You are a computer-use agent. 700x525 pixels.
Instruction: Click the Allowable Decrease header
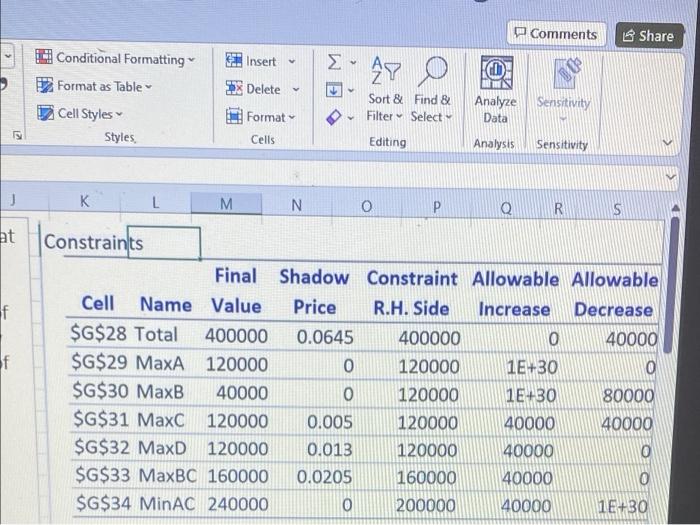pos(614,295)
